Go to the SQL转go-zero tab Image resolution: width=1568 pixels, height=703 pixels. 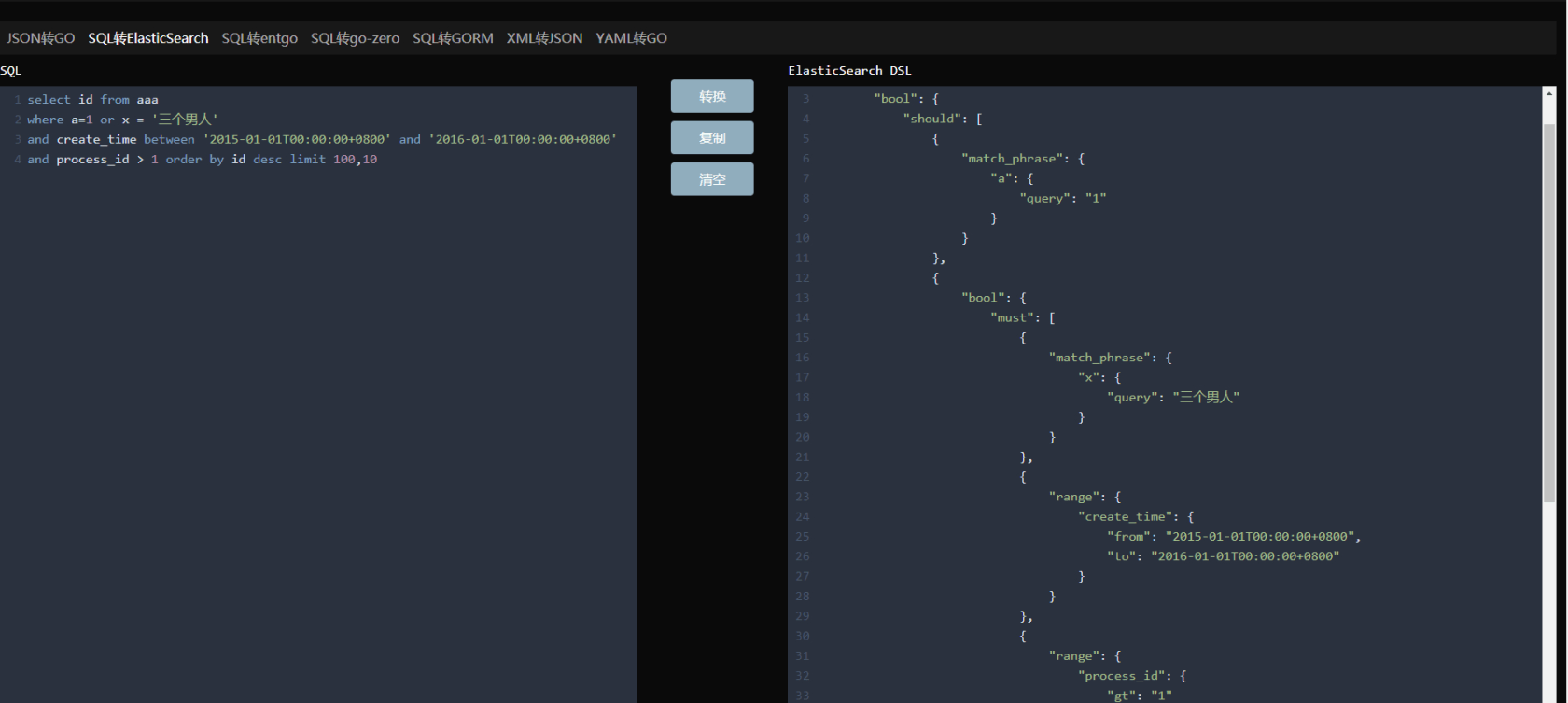(x=355, y=38)
